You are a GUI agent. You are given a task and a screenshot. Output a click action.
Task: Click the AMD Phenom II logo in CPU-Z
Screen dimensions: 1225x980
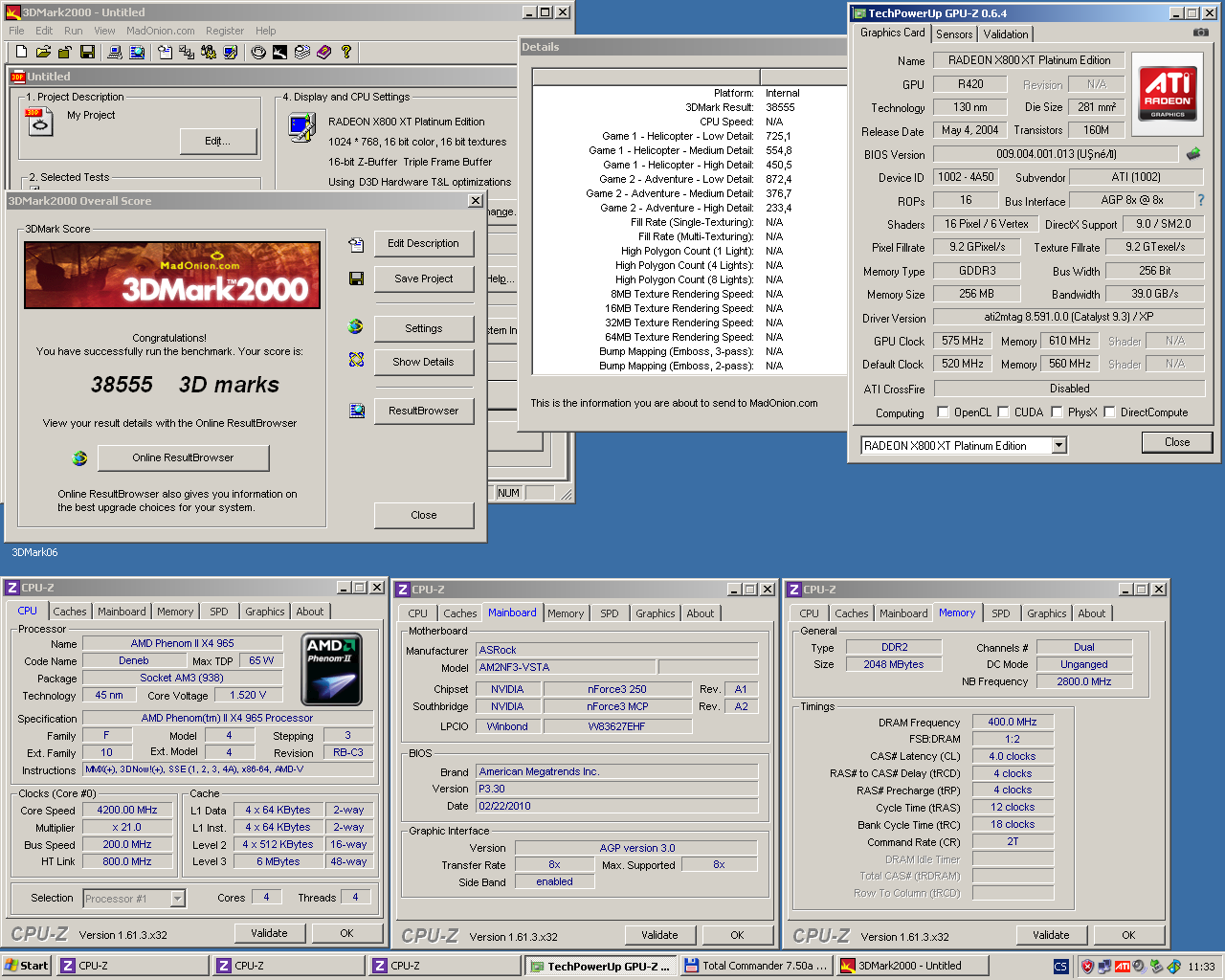[x=332, y=669]
